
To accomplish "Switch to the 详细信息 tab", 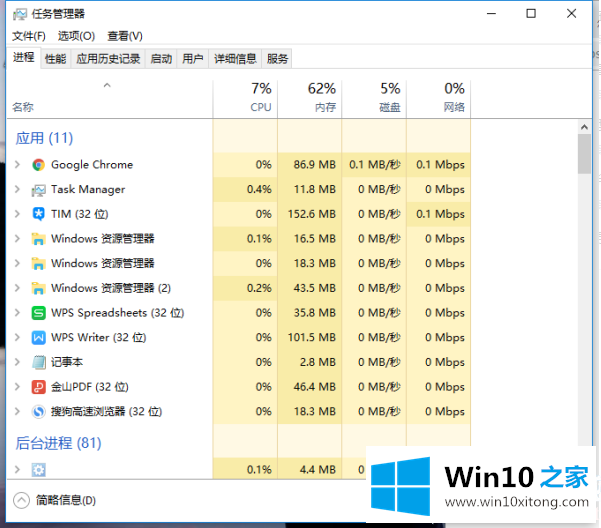I will [x=235, y=59].
